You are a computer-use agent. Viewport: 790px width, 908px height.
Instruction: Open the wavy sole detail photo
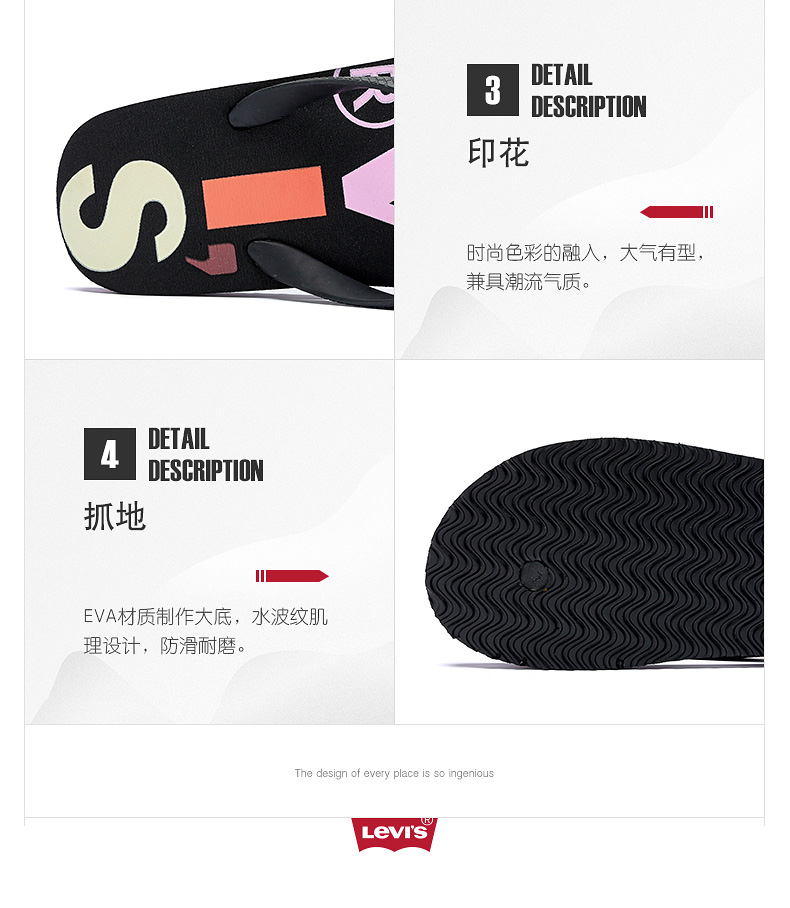click(x=579, y=541)
